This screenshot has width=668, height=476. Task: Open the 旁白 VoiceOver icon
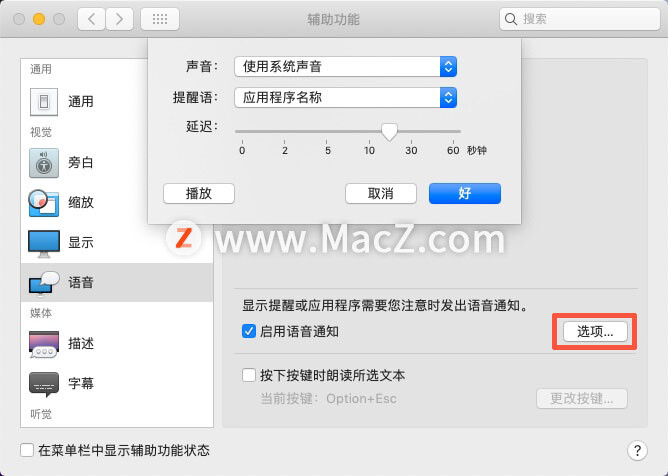point(44,163)
